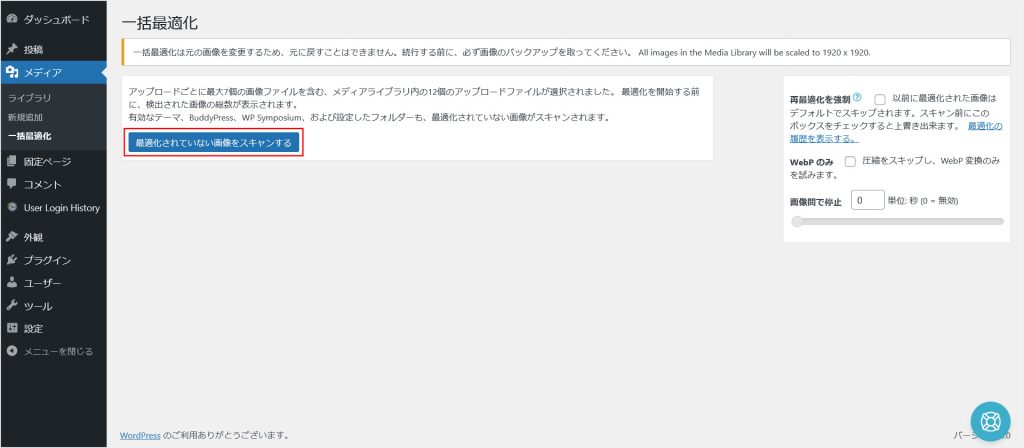Viewport: 1024px width, 448px height.
Task: Click the Dashboard gauge icon
Action: pos(11,19)
